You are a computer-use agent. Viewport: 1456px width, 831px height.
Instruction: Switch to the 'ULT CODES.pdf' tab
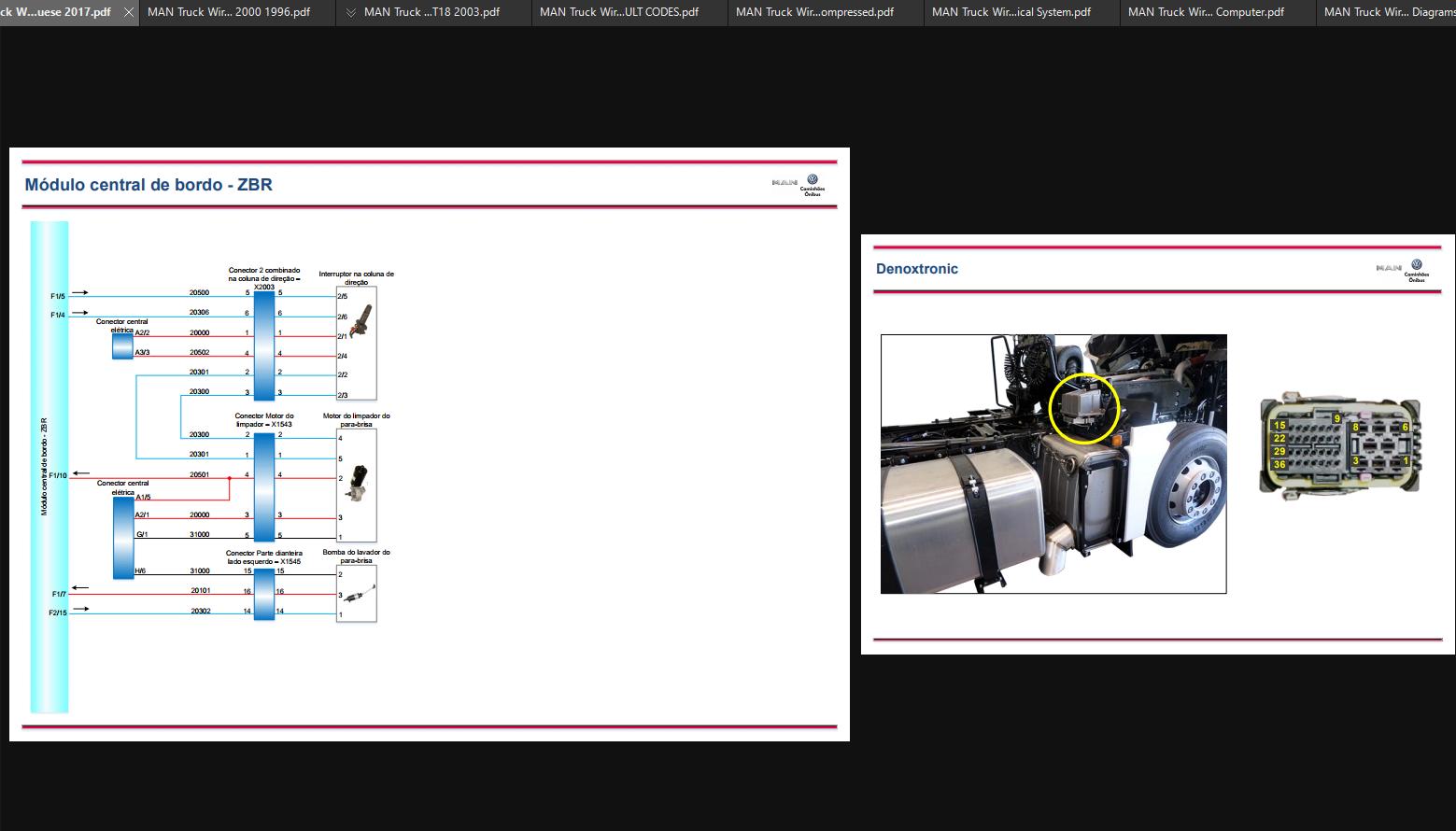point(629,12)
